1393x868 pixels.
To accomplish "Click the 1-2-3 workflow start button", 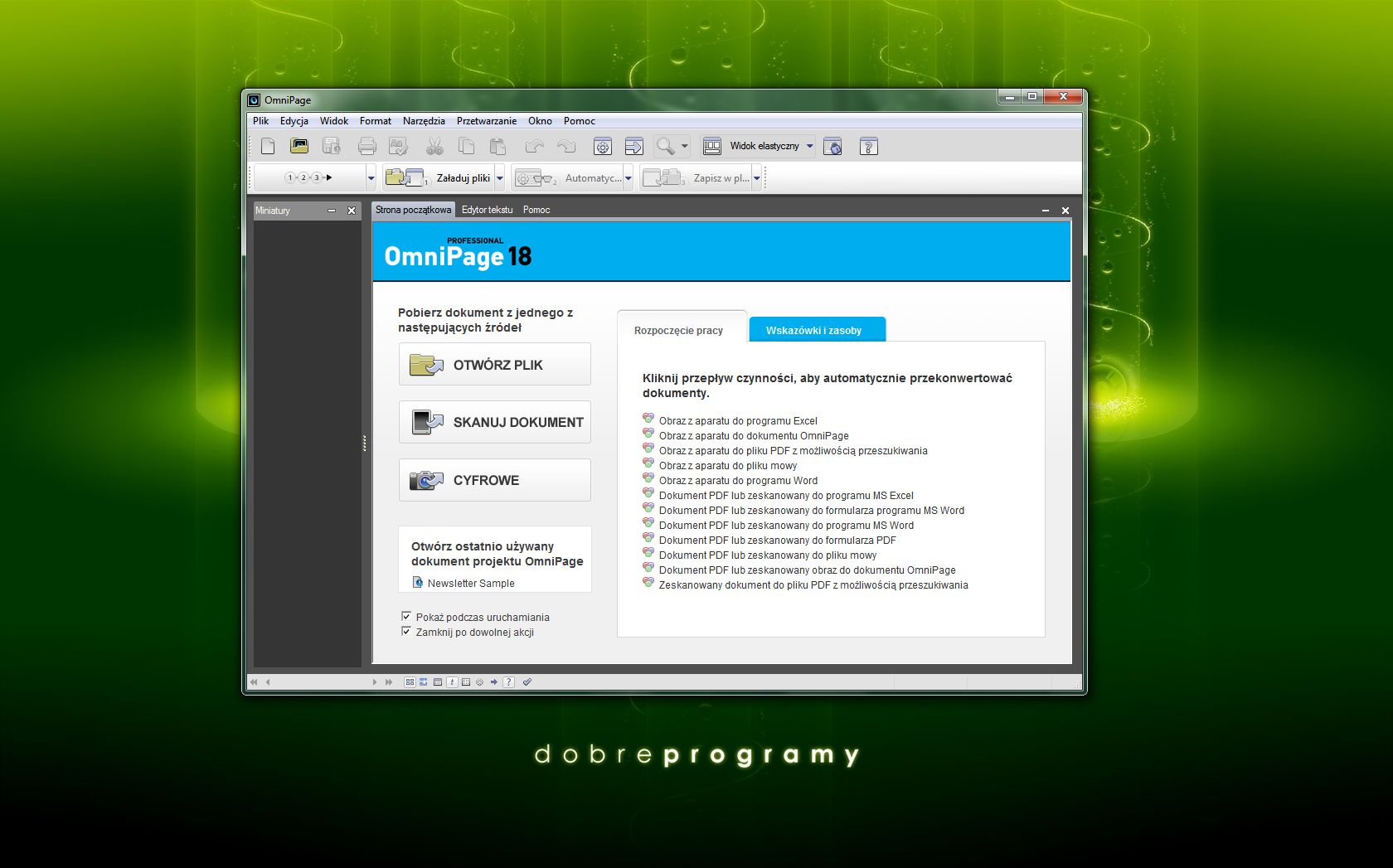I will 308,177.
